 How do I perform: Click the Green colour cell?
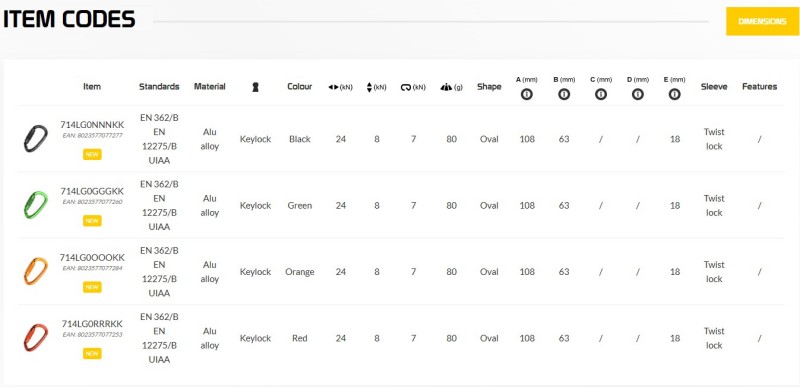299,205
